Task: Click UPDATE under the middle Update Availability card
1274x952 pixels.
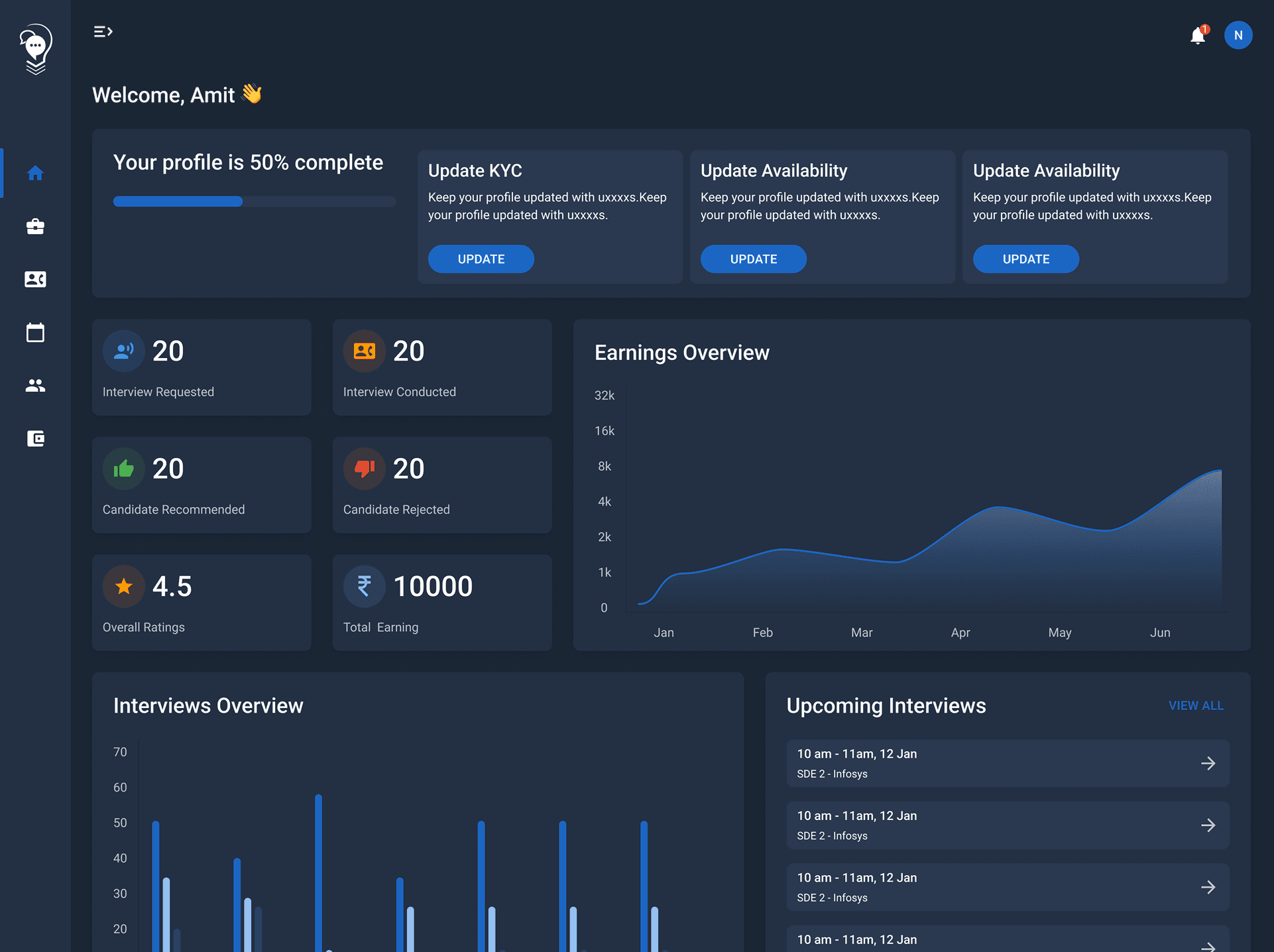Action: pyautogui.click(x=753, y=259)
